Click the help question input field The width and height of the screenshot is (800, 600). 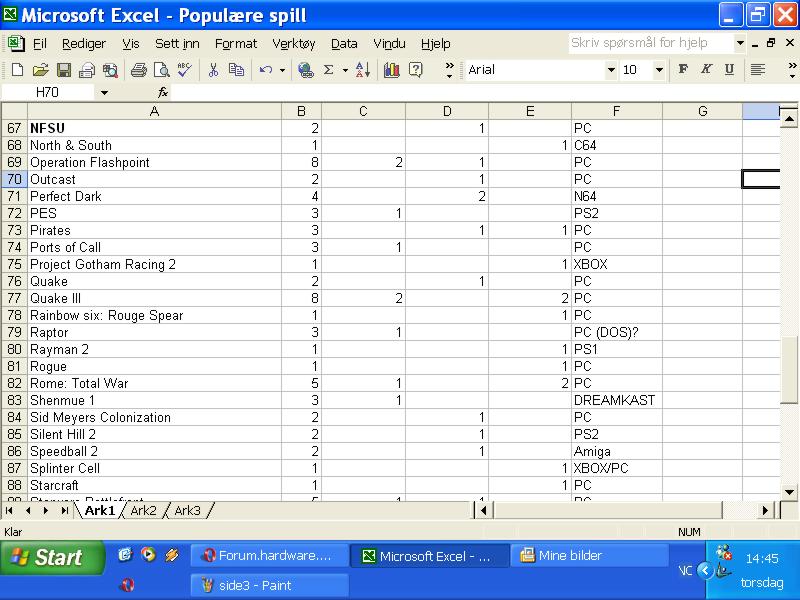[651, 43]
